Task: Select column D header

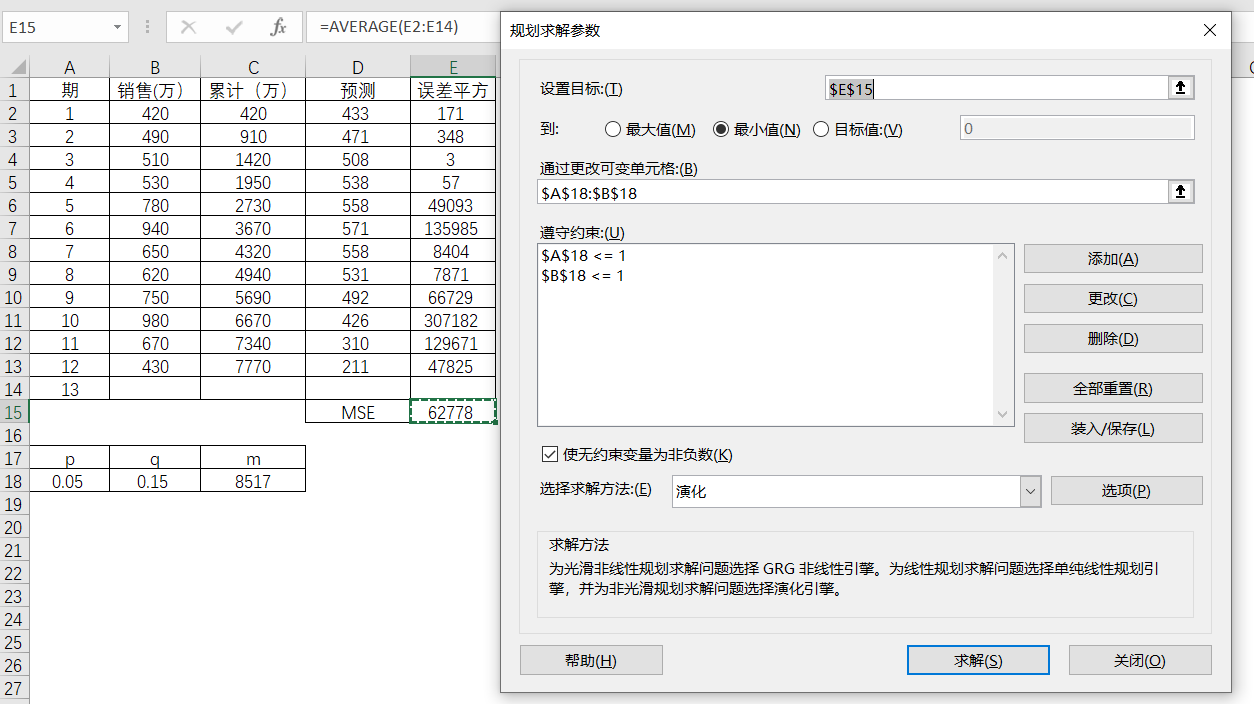Action: tap(357, 67)
